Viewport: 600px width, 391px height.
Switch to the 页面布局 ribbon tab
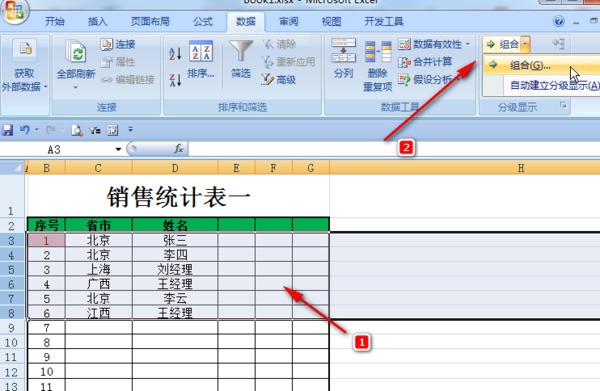(x=150, y=21)
